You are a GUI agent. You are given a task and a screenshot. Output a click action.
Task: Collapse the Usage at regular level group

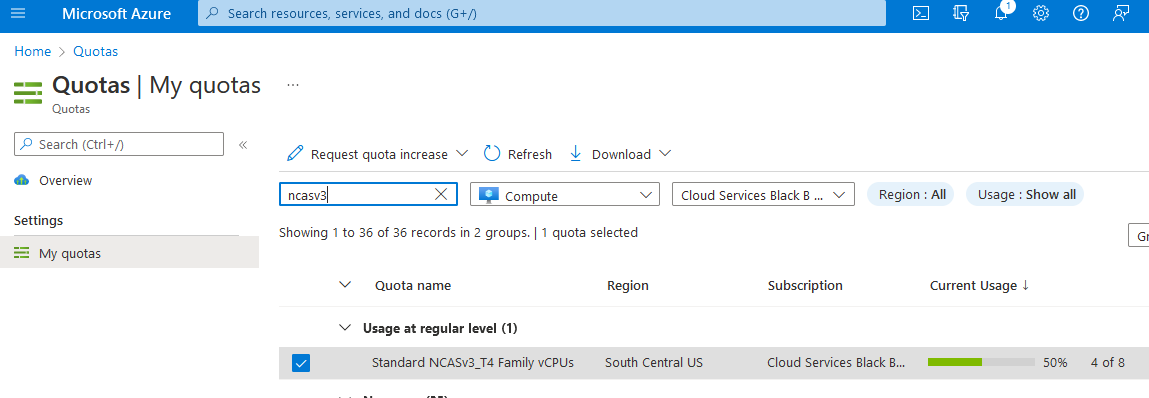click(x=344, y=328)
